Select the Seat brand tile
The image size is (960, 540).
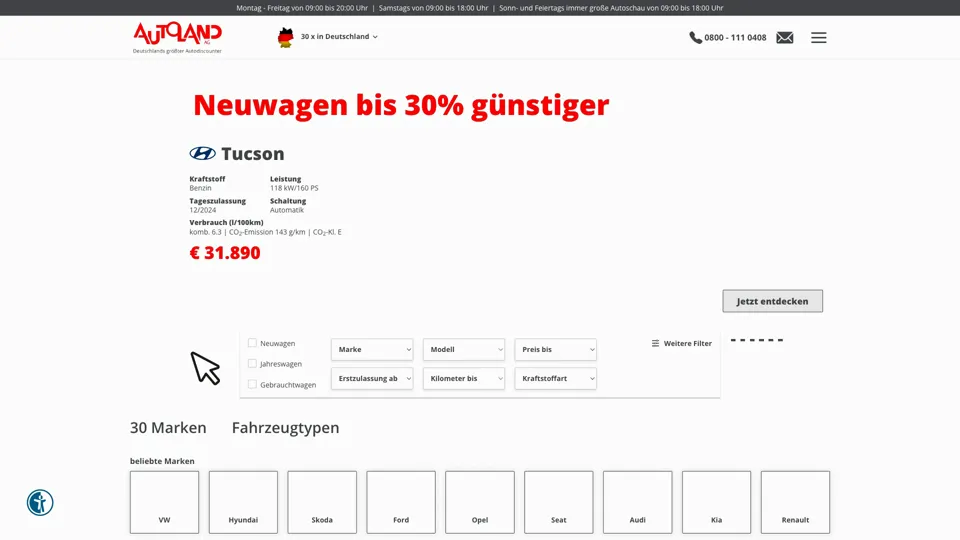(x=558, y=502)
